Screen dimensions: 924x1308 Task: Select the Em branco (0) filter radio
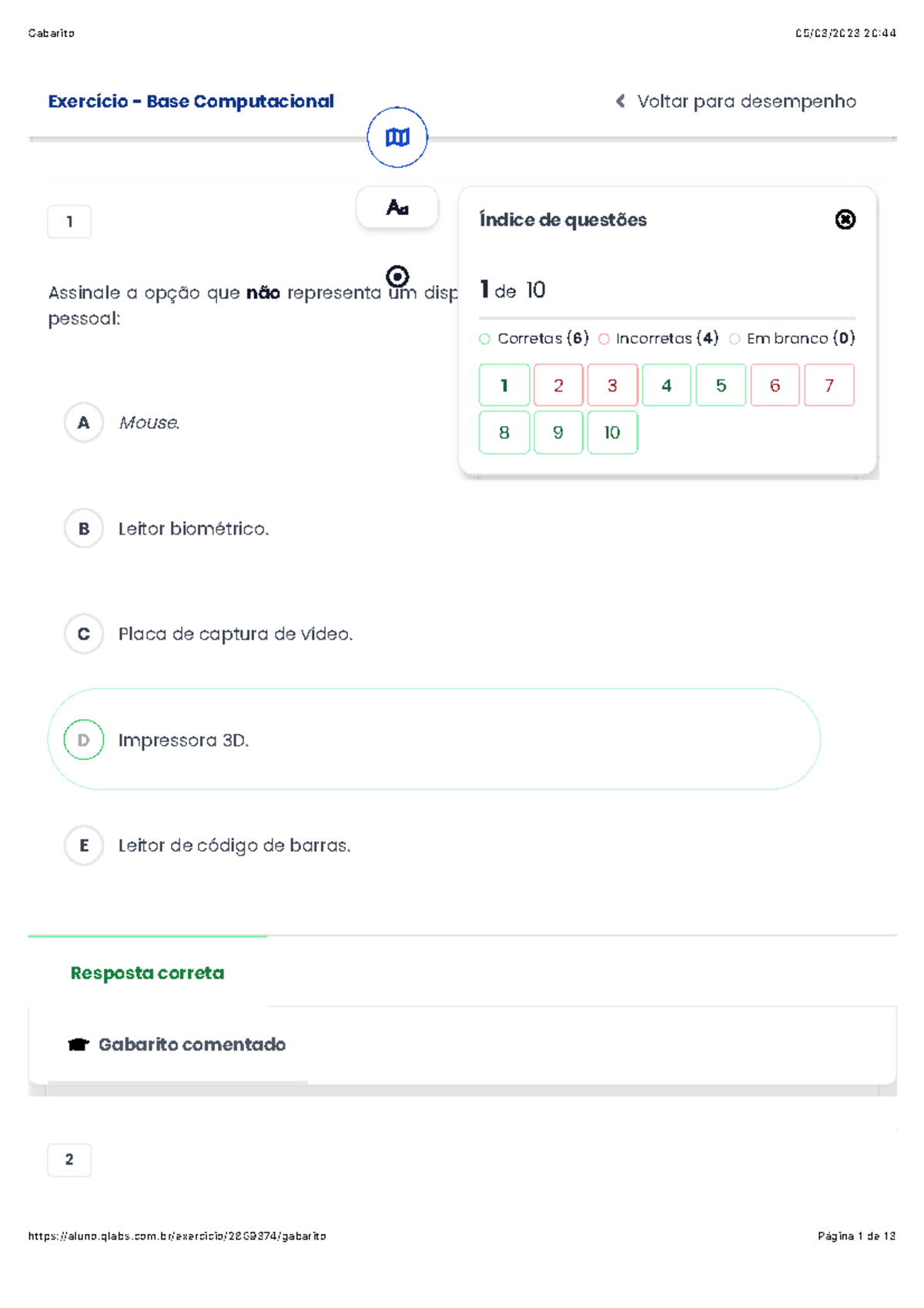click(735, 337)
